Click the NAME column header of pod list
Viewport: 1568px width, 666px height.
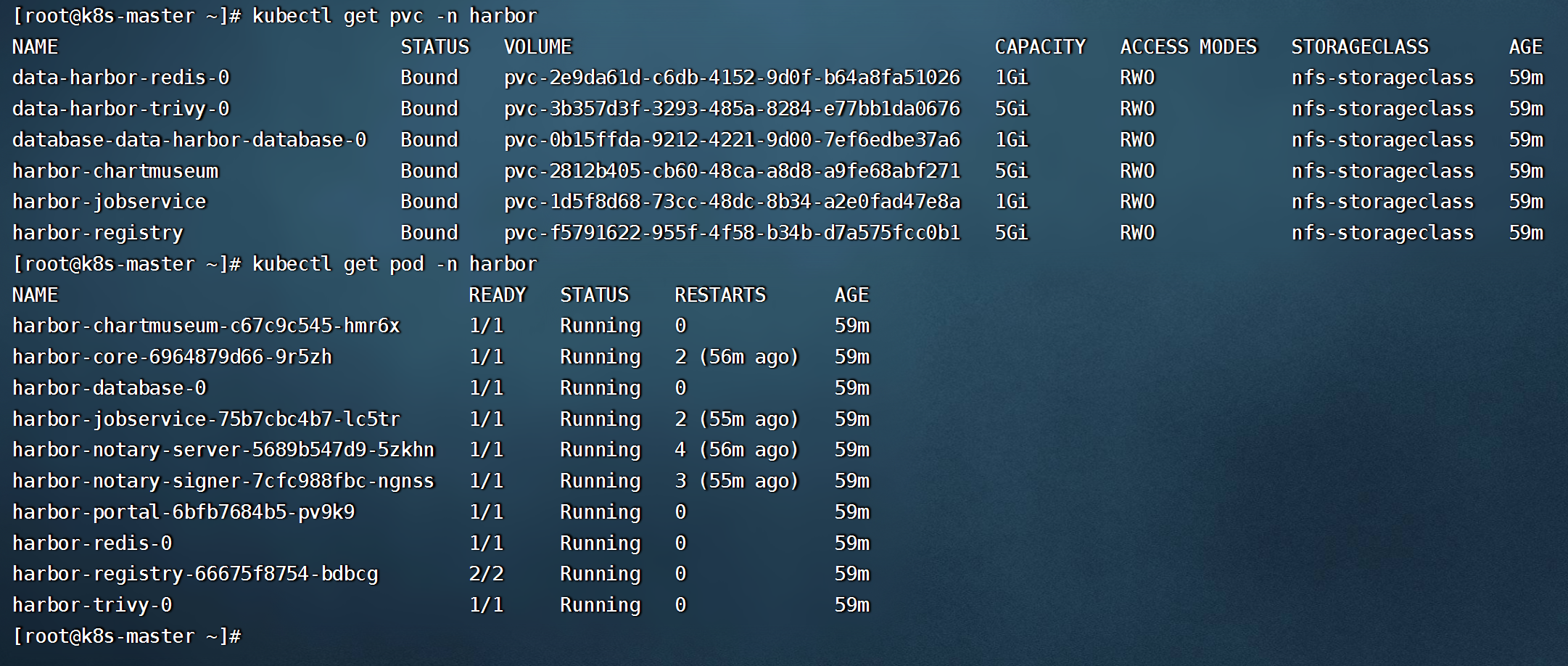(35, 295)
